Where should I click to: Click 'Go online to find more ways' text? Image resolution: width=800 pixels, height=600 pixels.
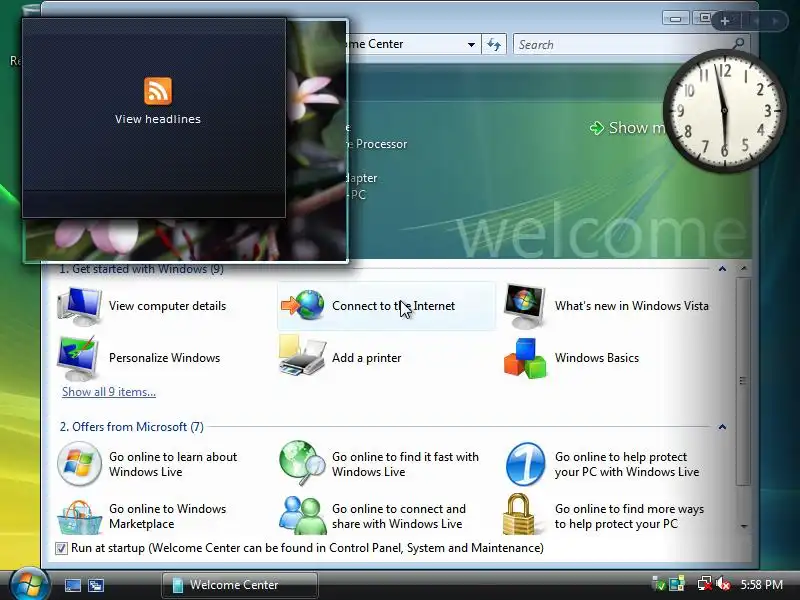click(x=629, y=516)
